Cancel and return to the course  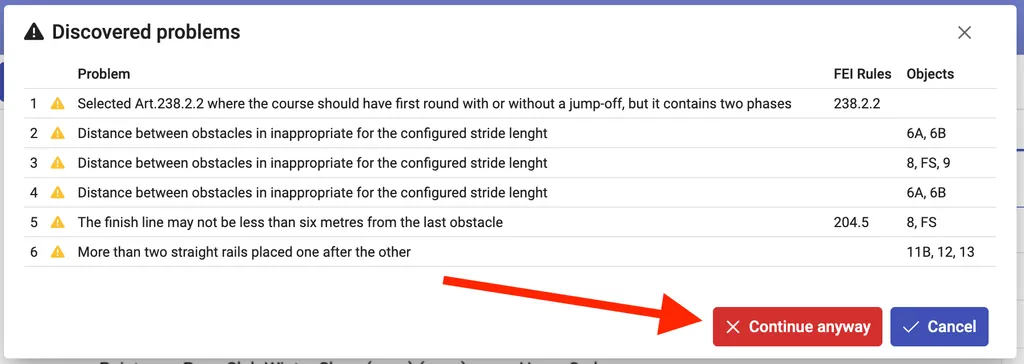tap(939, 327)
